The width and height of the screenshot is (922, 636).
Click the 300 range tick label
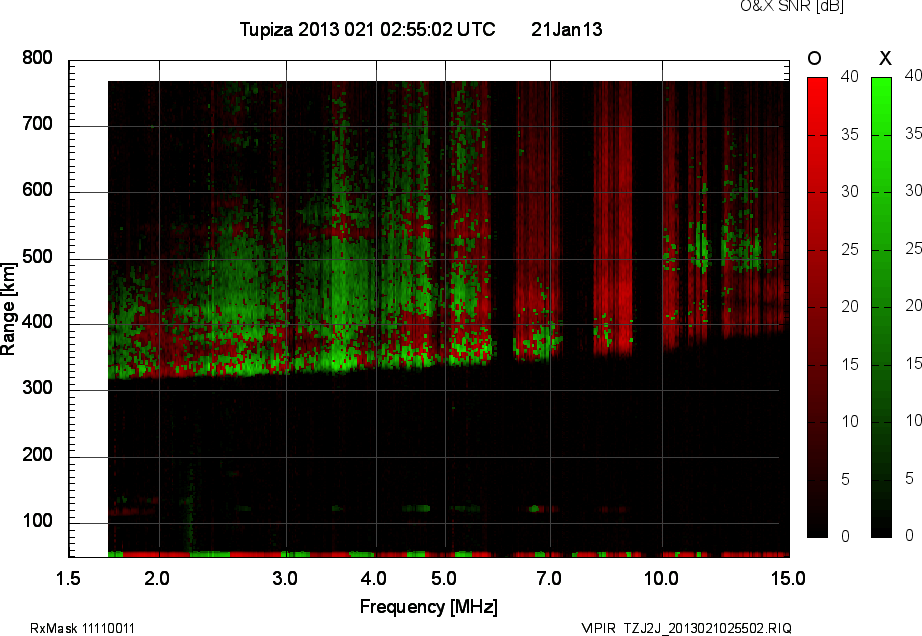(37, 388)
